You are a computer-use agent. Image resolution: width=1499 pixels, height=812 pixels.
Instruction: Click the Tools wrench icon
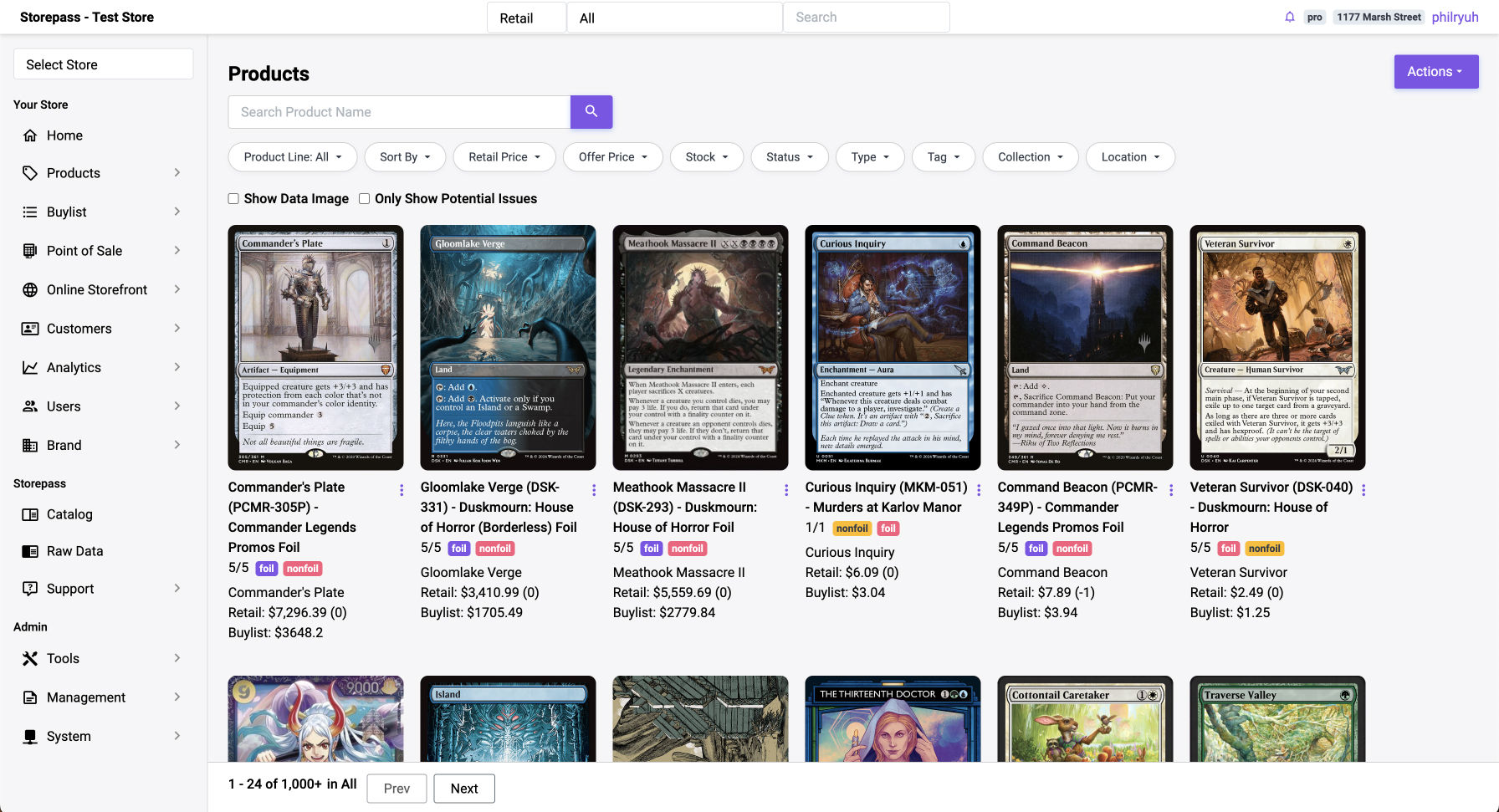30,659
